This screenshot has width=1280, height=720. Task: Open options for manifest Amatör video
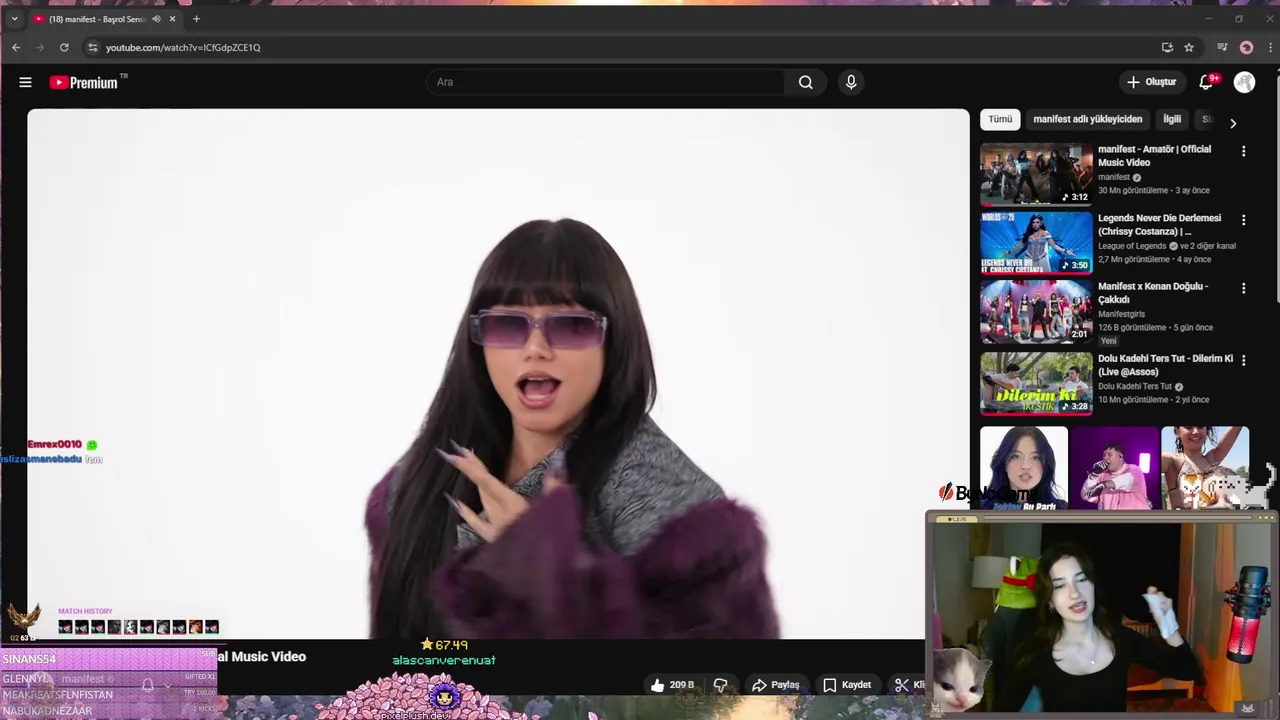pos(1244,151)
